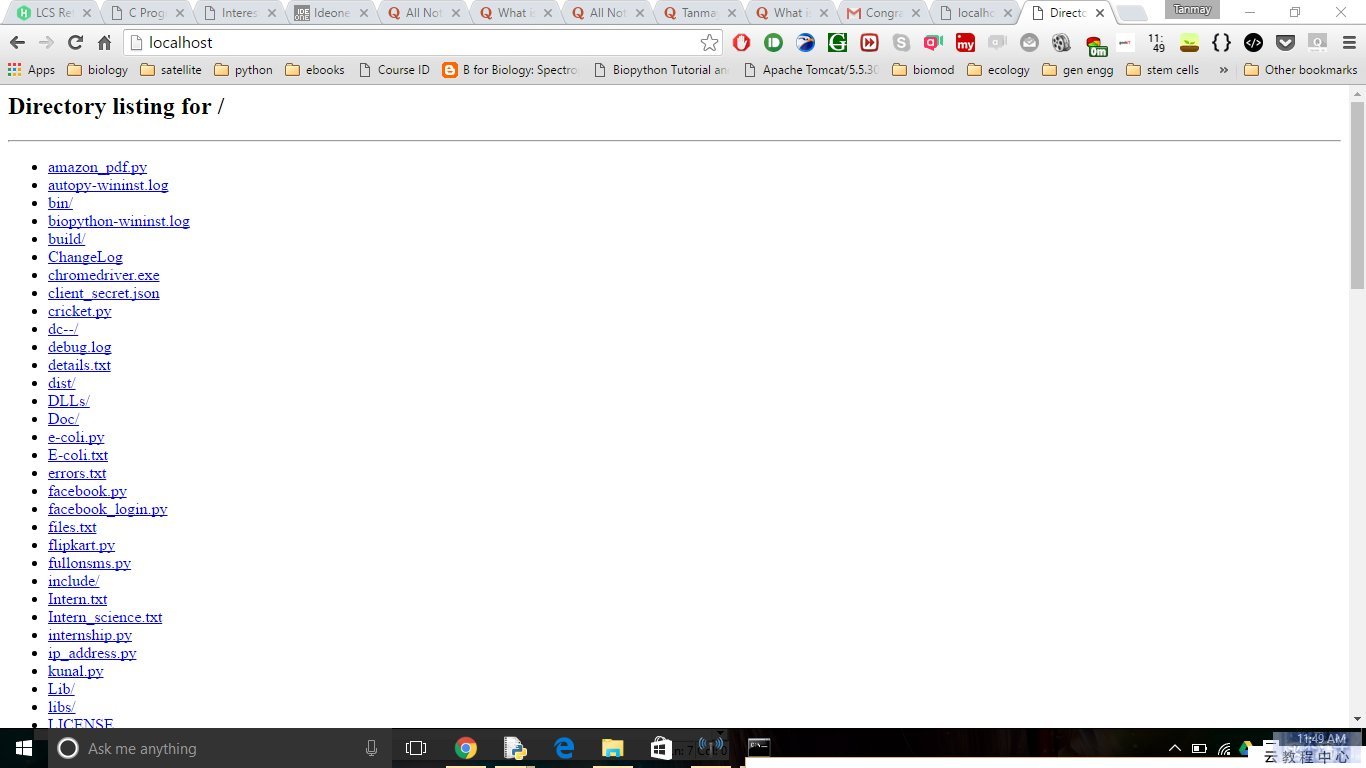Open the Chrome hamburger menu
Viewport: 1366px width, 768px height.
(x=1348, y=43)
